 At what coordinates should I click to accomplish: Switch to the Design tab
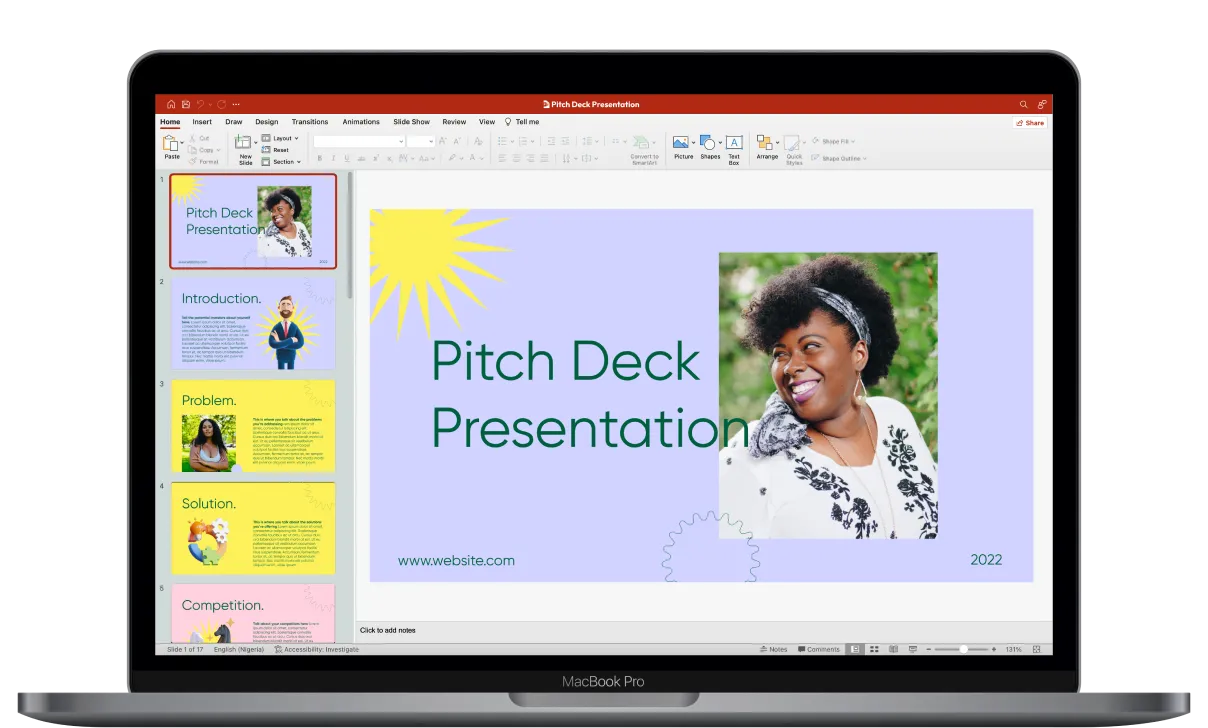266,122
